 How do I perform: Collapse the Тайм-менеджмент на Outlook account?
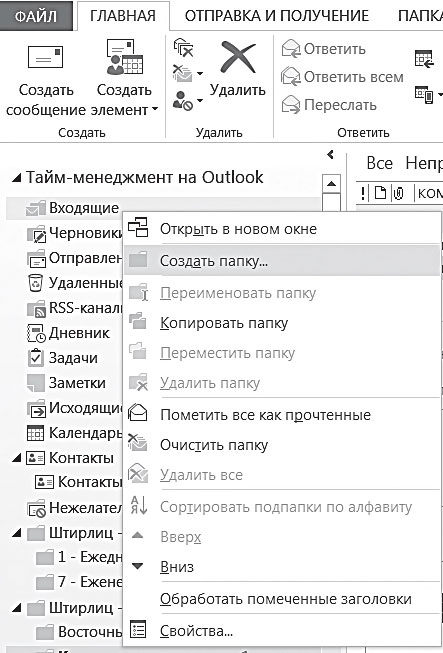point(16,178)
